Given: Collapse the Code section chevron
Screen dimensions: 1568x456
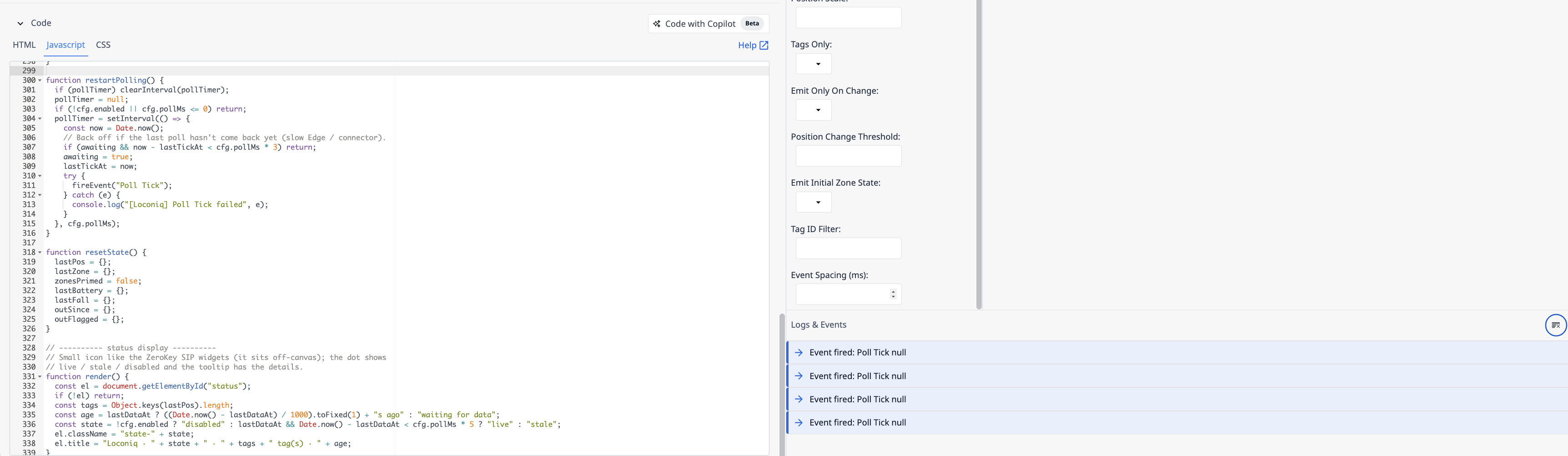Looking at the screenshot, I should [x=20, y=23].
